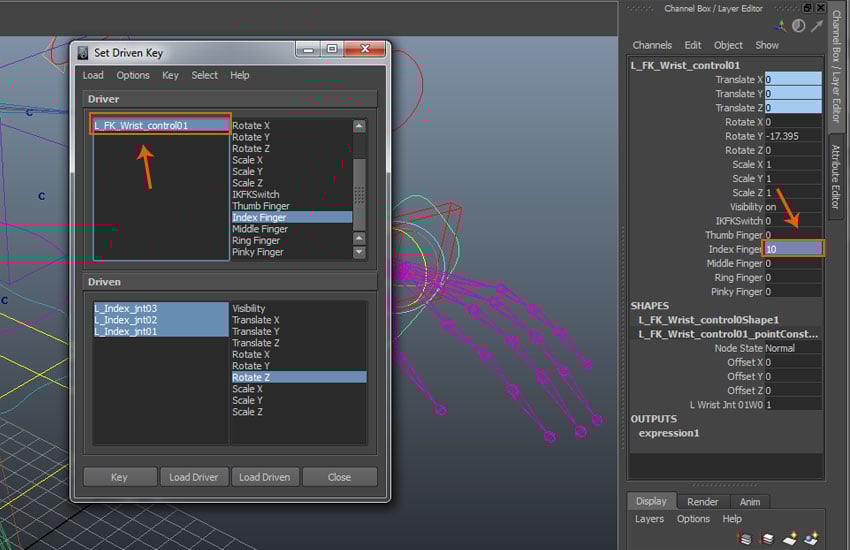Viewport: 850px width, 550px height.
Task: Click the Maya icon in Set Driven Key title bar
Action: (82, 52)
